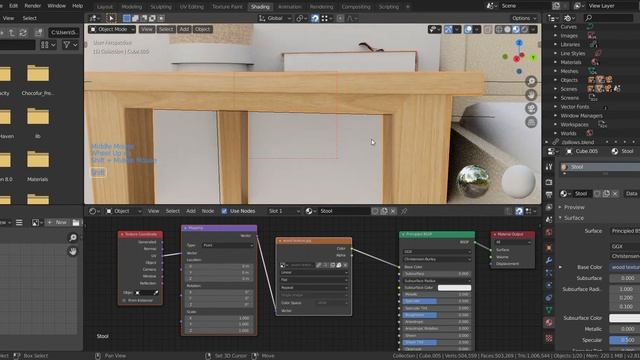Open the Render properties tab
This screenshot has height=360, width=640.
tap(549, 182)
